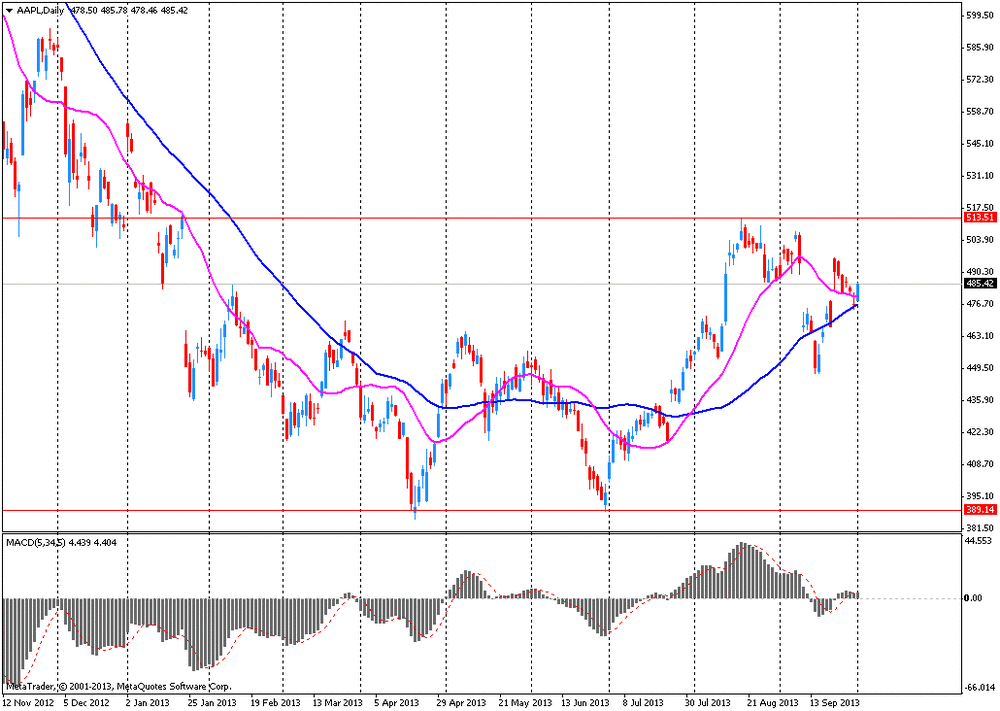Viewport: 1000px width, 711px height.
Task: Click the 449.50 price scale value
Action: pos(981,368)
